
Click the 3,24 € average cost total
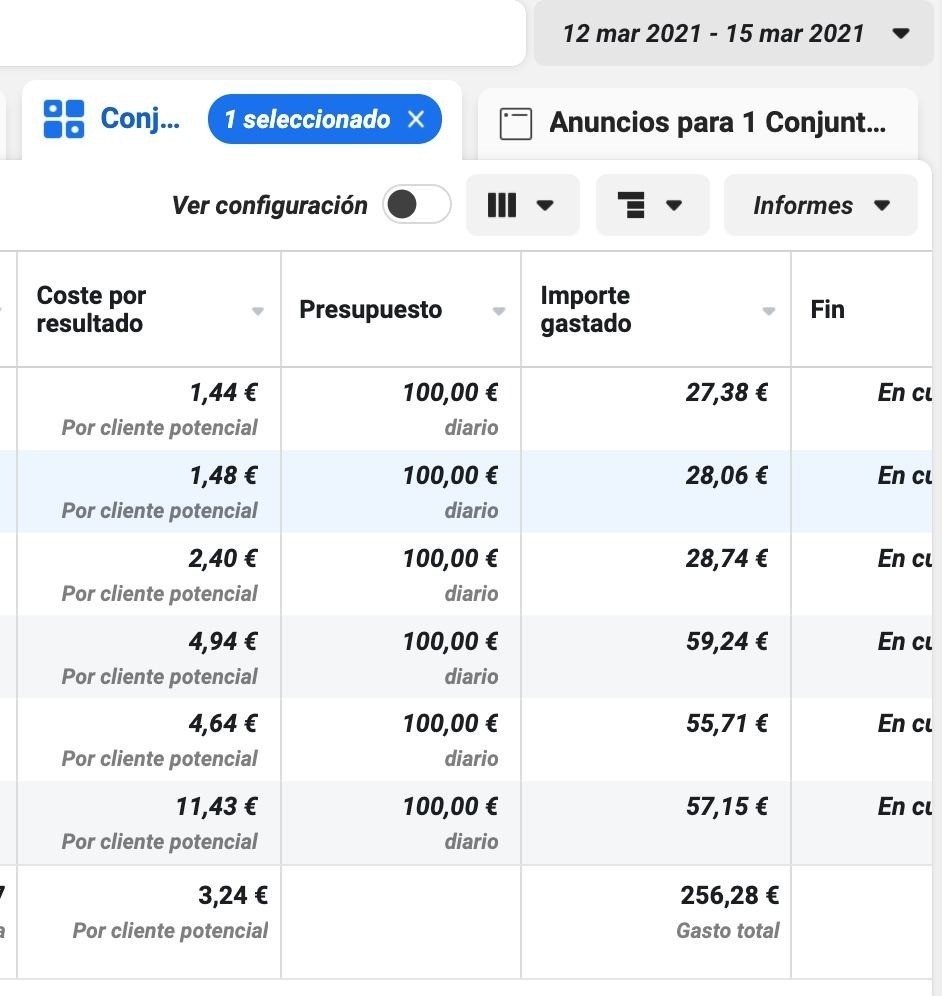(232, 896)
